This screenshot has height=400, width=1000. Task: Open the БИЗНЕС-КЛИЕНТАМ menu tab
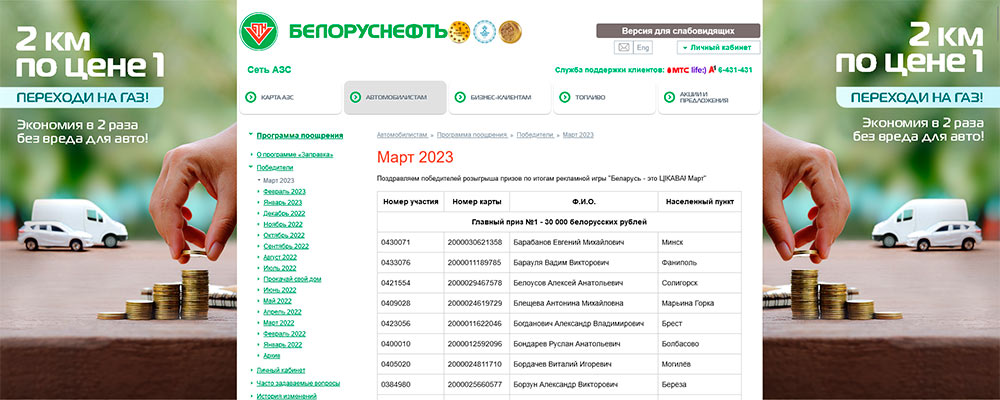click(499, 98)
